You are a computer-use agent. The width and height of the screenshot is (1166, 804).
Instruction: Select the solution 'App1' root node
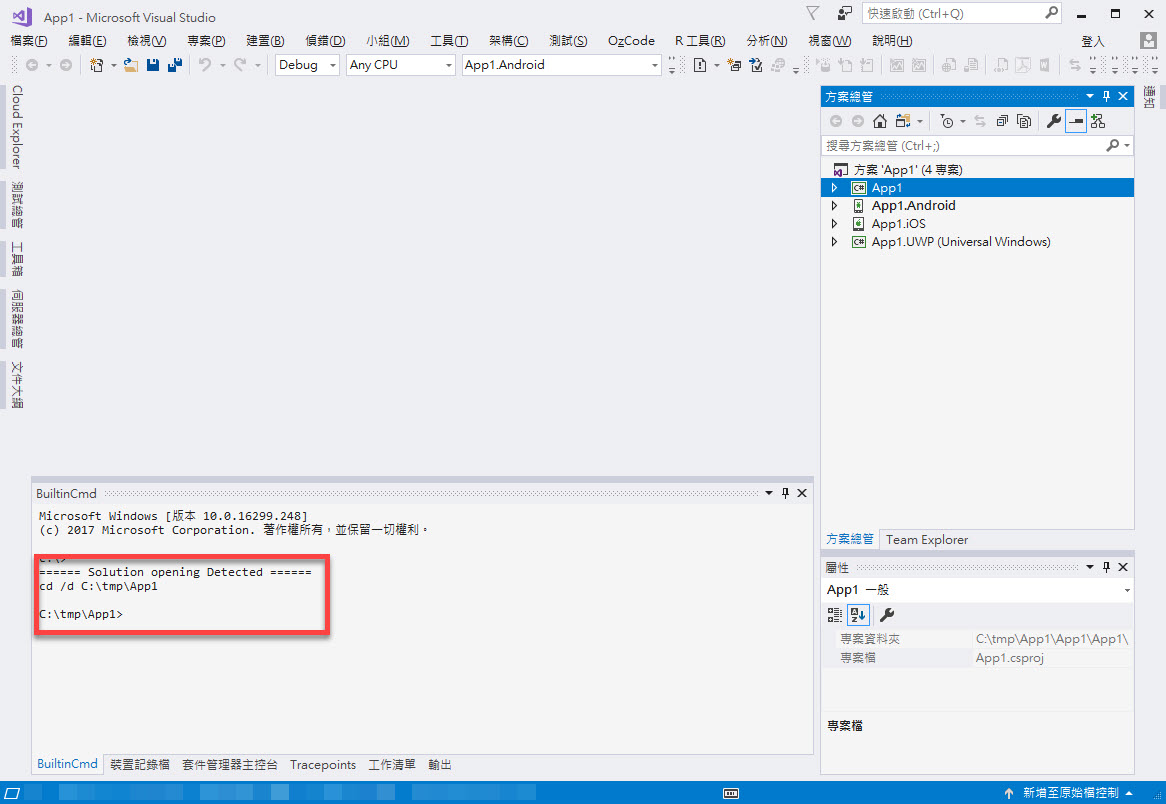pyautogui.click(x=907, y=170)
